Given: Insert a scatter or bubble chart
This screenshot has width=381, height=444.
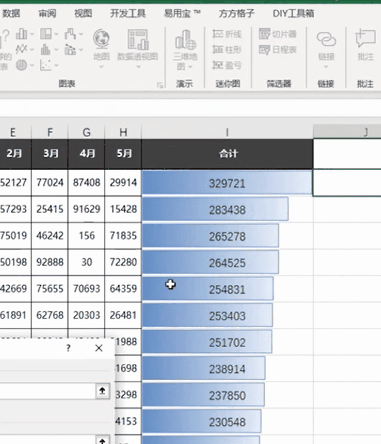Looking at the screenshot, I should [x=46, y=65].
